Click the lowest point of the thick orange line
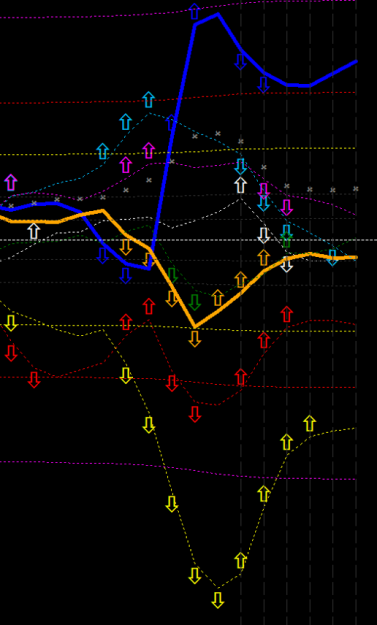 point(194,327)
